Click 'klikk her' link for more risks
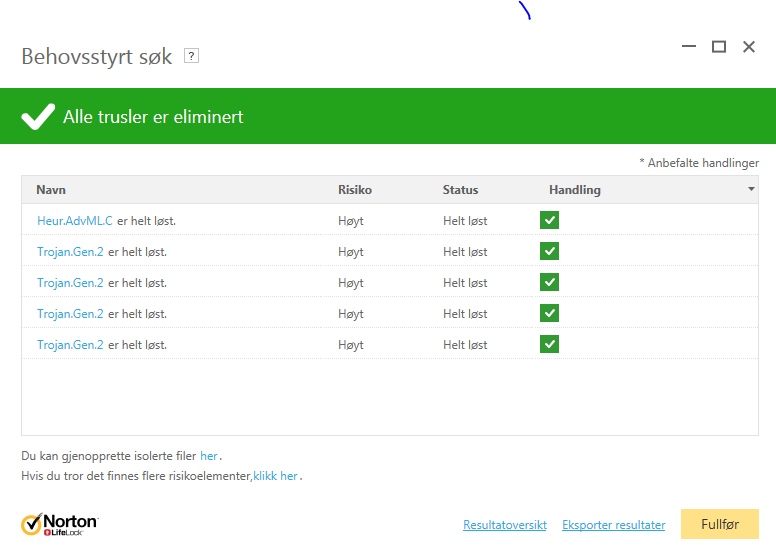 (275, 476)
